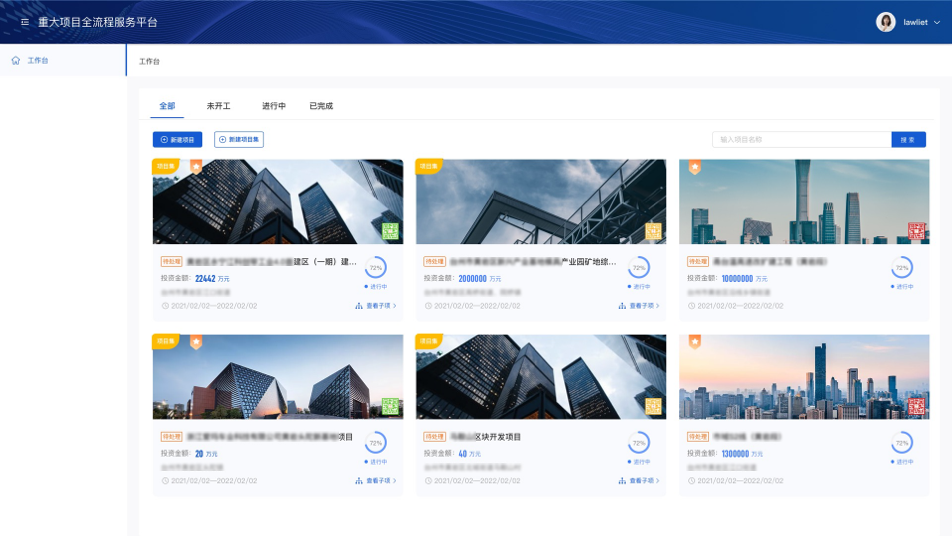Click the 72% progress ring on the 20 万元 card
The width and height of the screenshot is (952, 536).
[x=376, y=443]
